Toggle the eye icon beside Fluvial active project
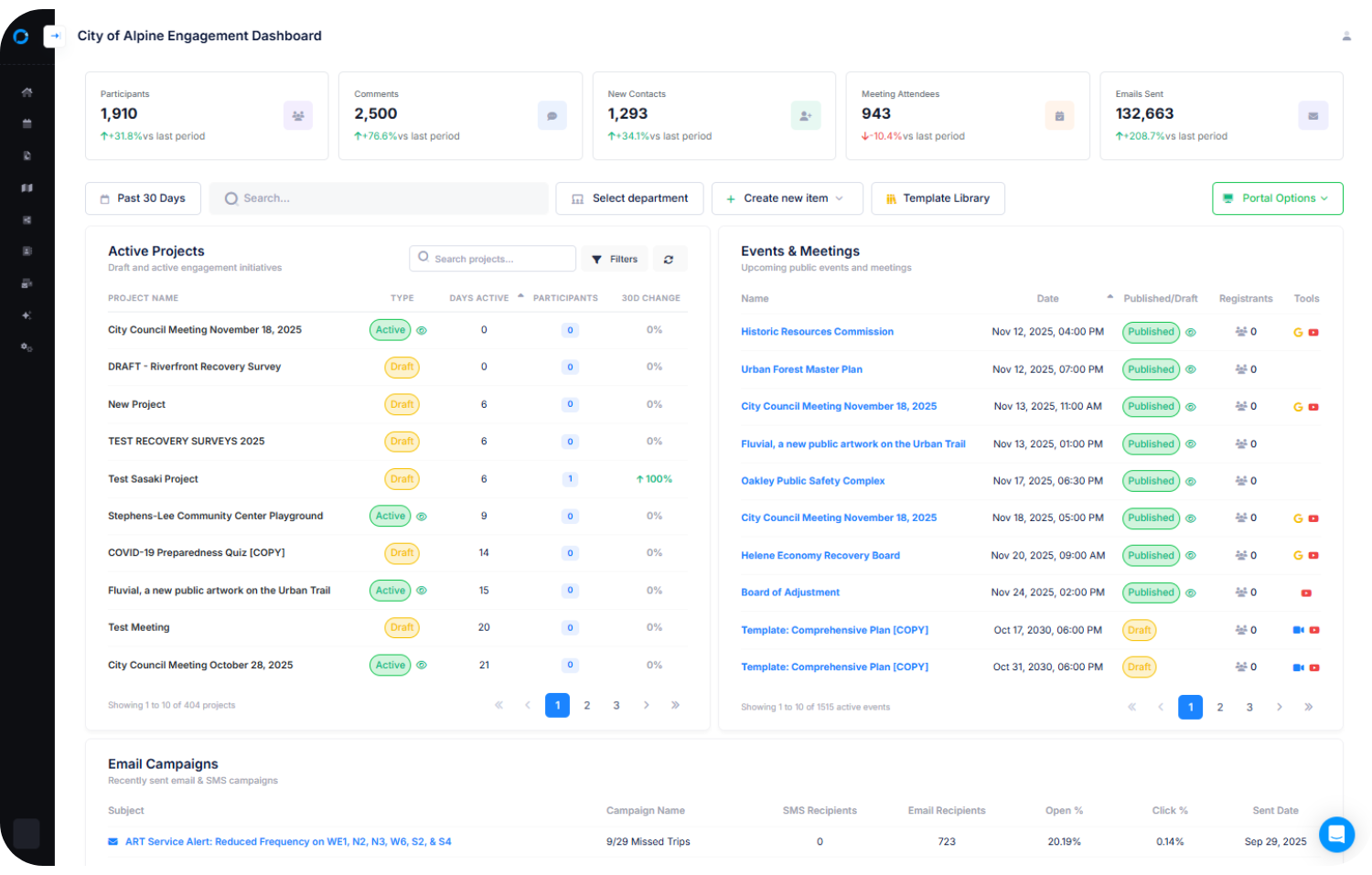The height and width of the screenshot is (875, 1372). (422, 590)
